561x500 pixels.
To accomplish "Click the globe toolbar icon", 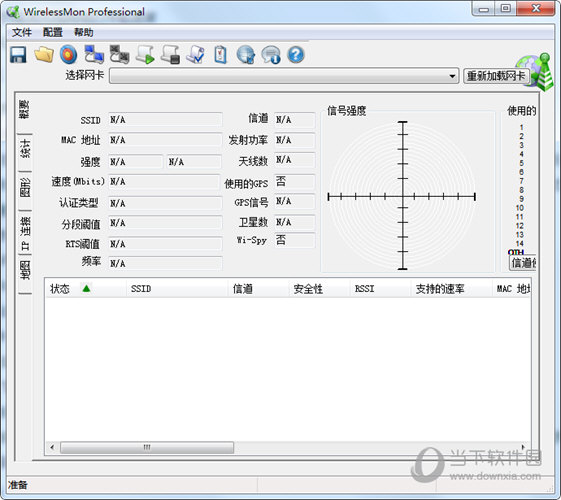I will tap(246, 55).
